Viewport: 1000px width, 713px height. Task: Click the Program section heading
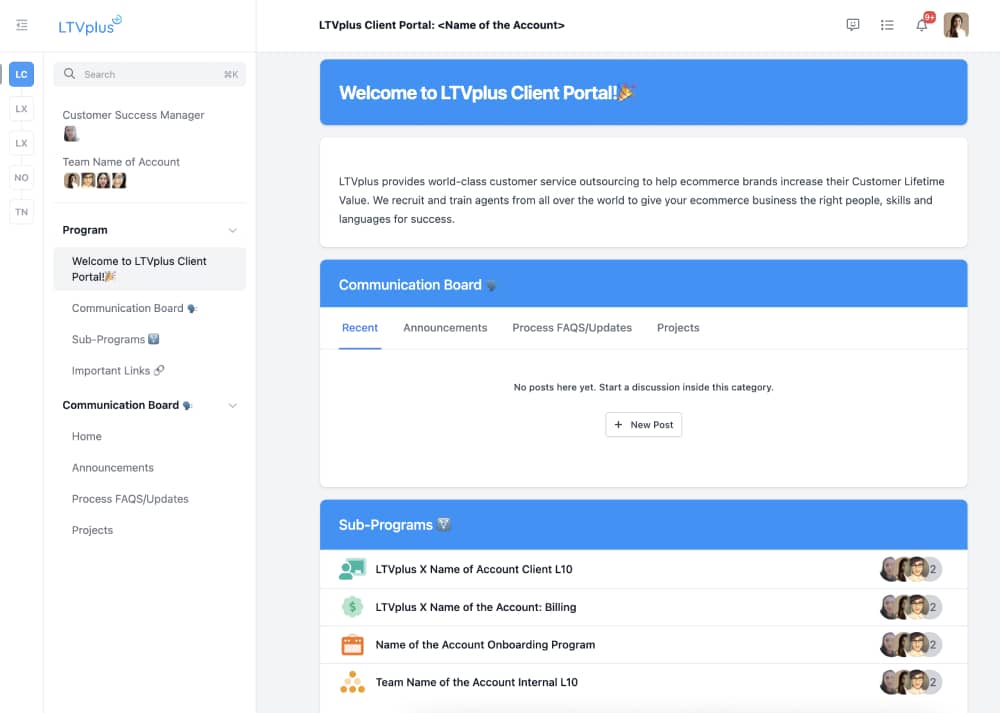click(x=85, y=230)
